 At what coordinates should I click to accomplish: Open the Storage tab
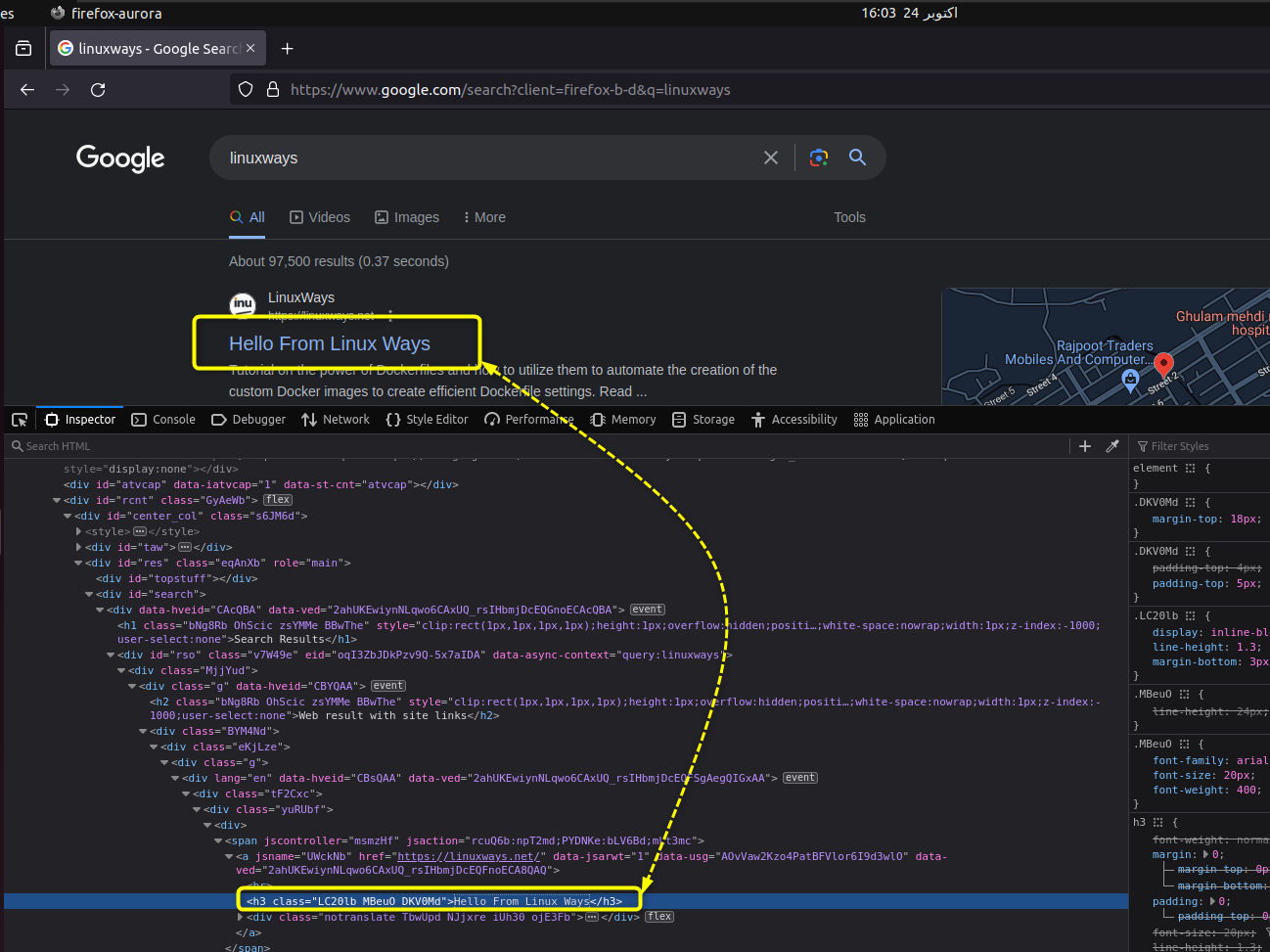[703, 420]
